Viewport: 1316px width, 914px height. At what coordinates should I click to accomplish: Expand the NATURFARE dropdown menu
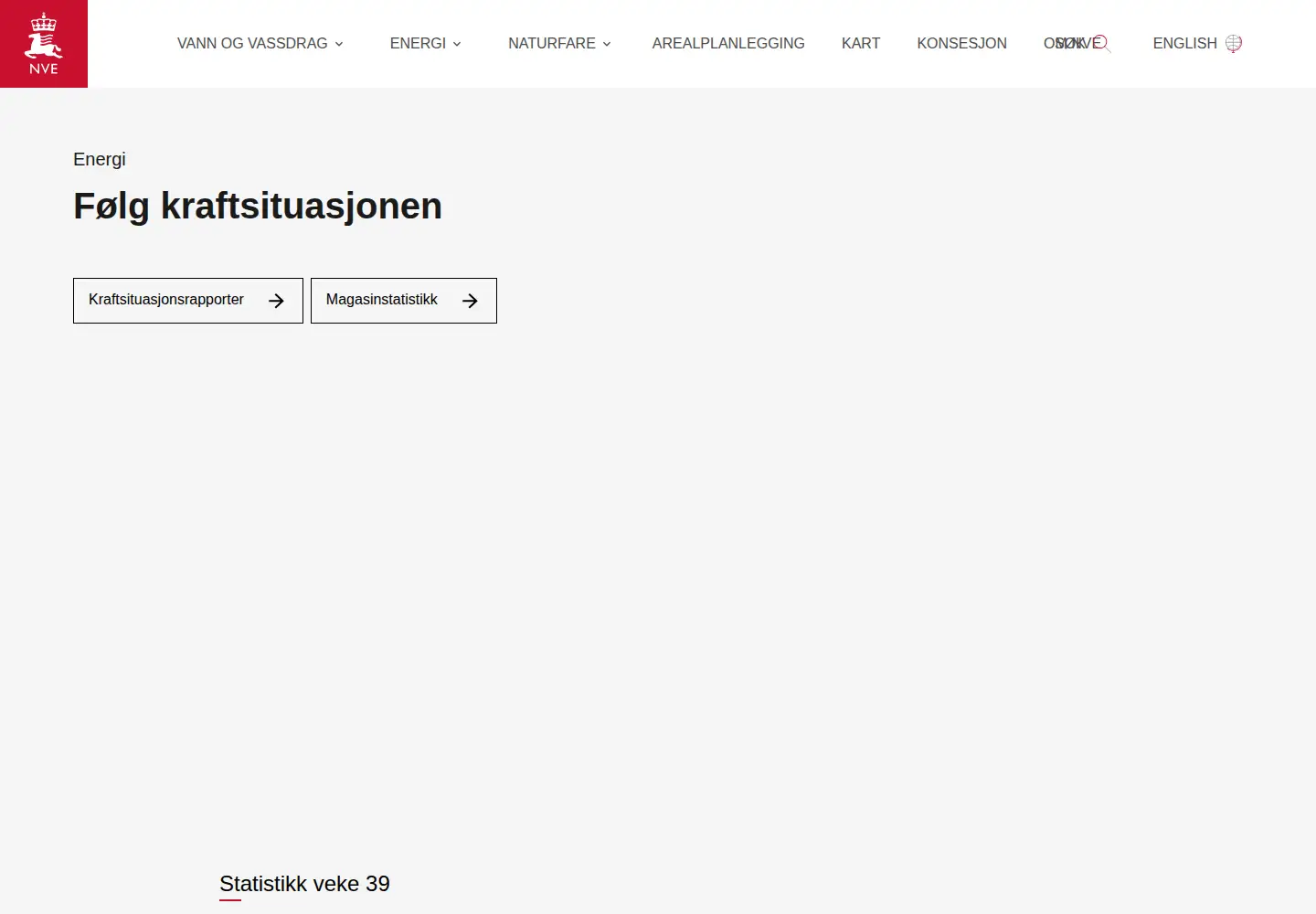(x=560, y=43)
